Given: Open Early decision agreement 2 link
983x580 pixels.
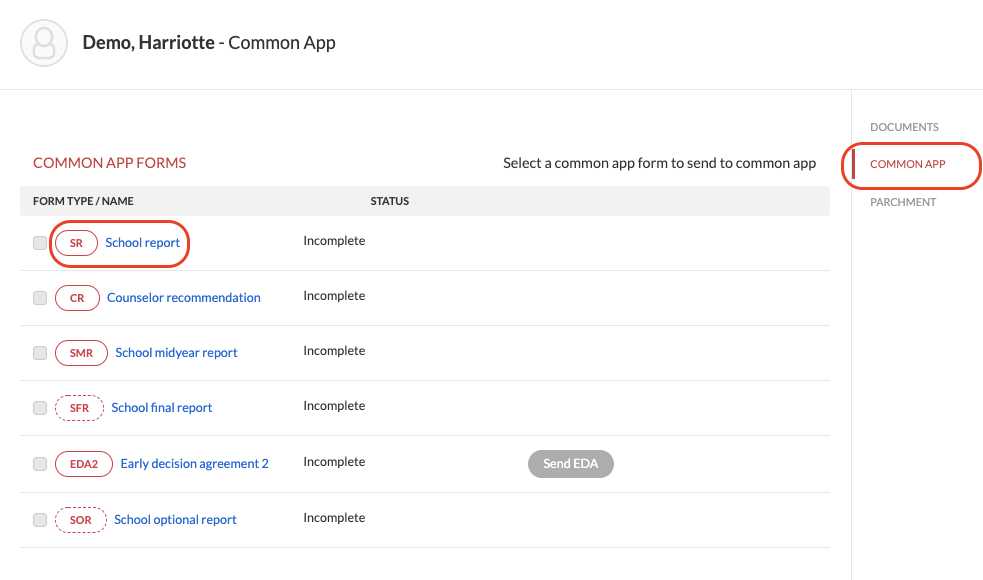Looking at the screenshot, I should 194,463.
